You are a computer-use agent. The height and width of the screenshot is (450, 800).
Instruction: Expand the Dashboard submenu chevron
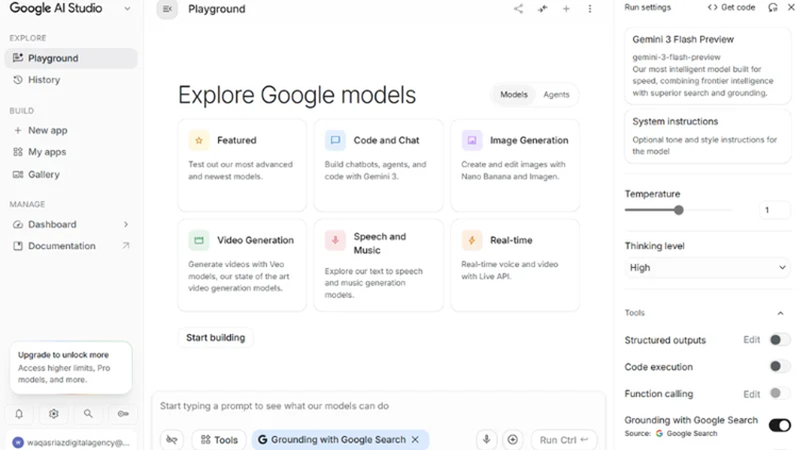click(x=126, y=224)
